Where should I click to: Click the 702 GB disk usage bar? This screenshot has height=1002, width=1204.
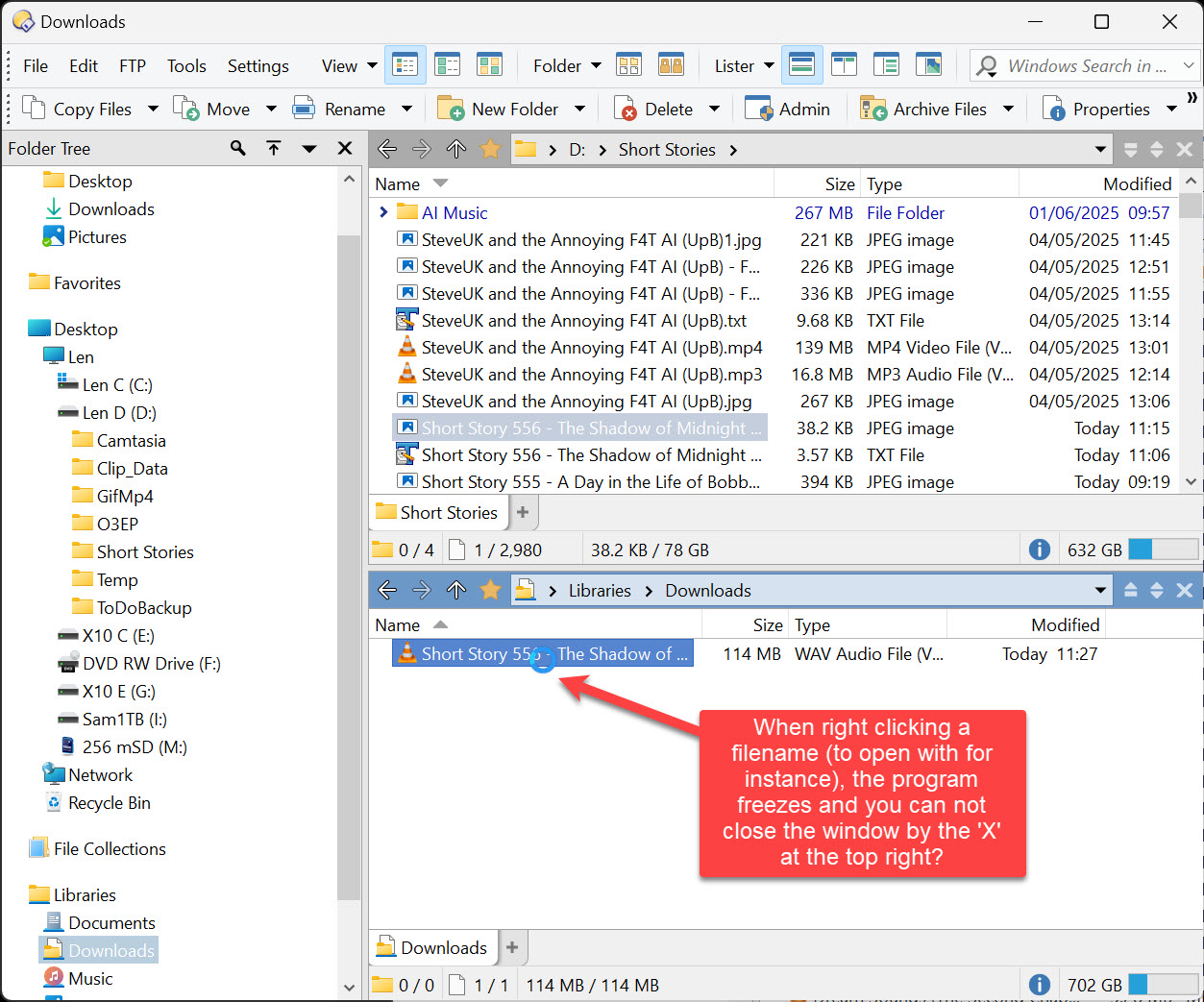tap(1163, 985)
